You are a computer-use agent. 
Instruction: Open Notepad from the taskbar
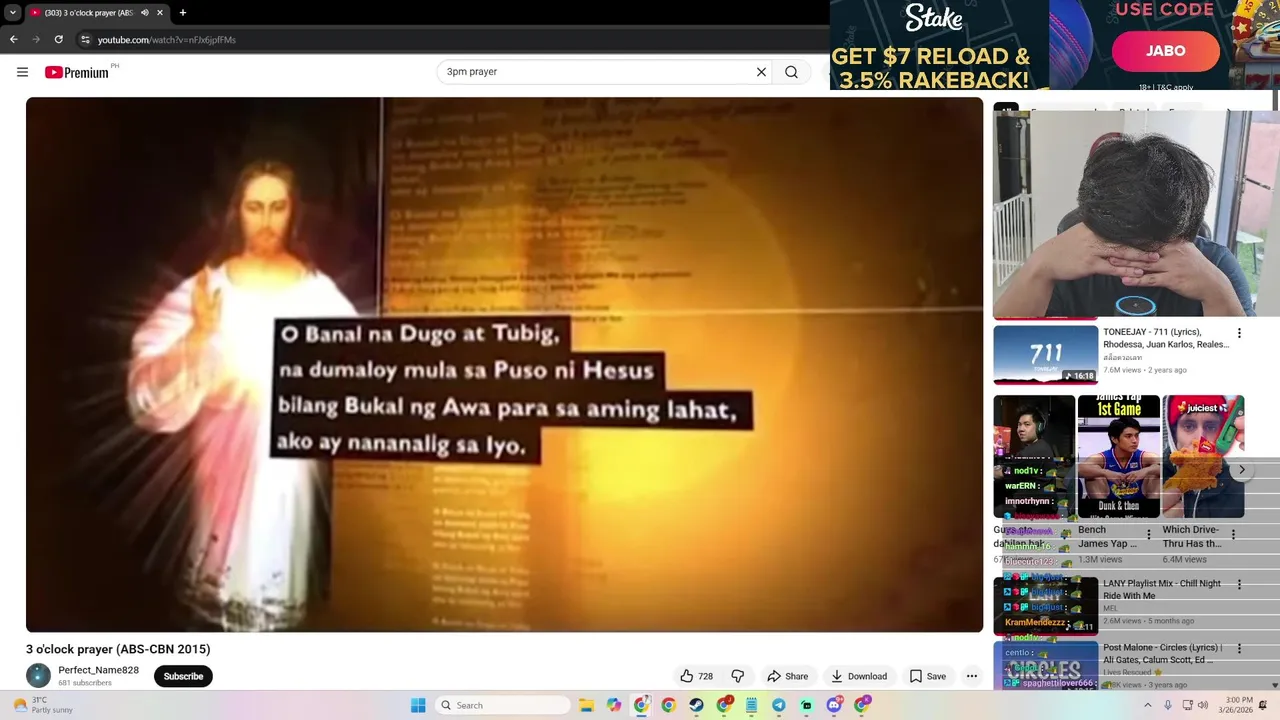coord(751,705)
